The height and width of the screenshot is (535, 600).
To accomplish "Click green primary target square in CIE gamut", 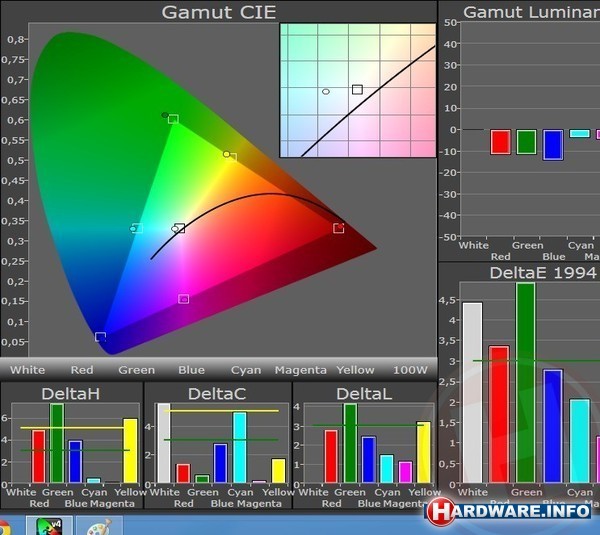I will click(173, 119).
